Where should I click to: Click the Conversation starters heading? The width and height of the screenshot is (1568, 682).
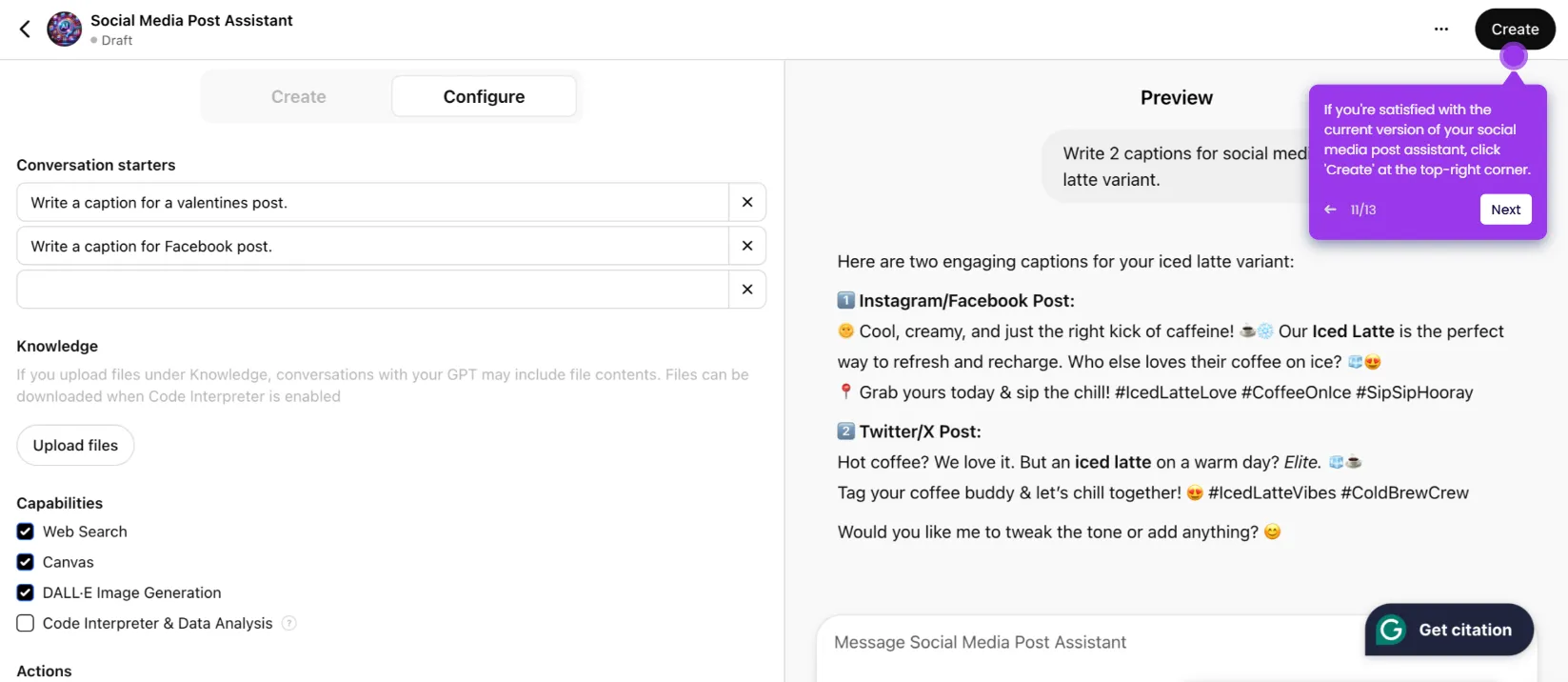(x=96, y=165)
